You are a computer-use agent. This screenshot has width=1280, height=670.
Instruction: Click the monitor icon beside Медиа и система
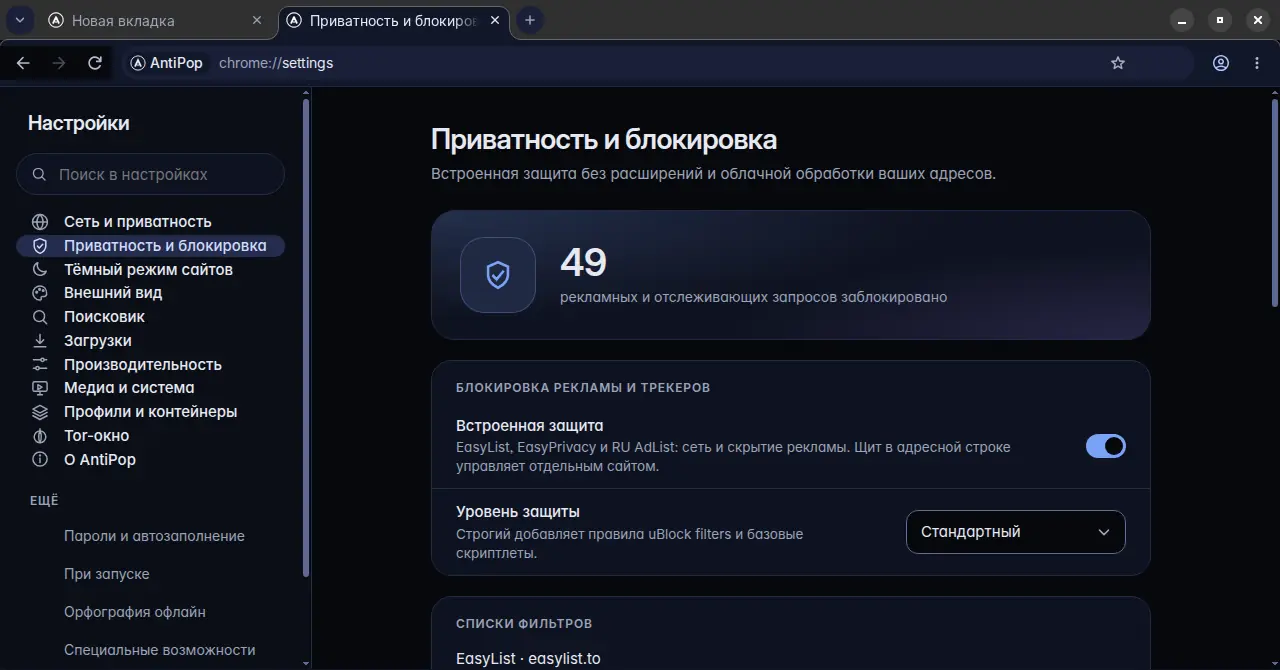pos(40,388)
